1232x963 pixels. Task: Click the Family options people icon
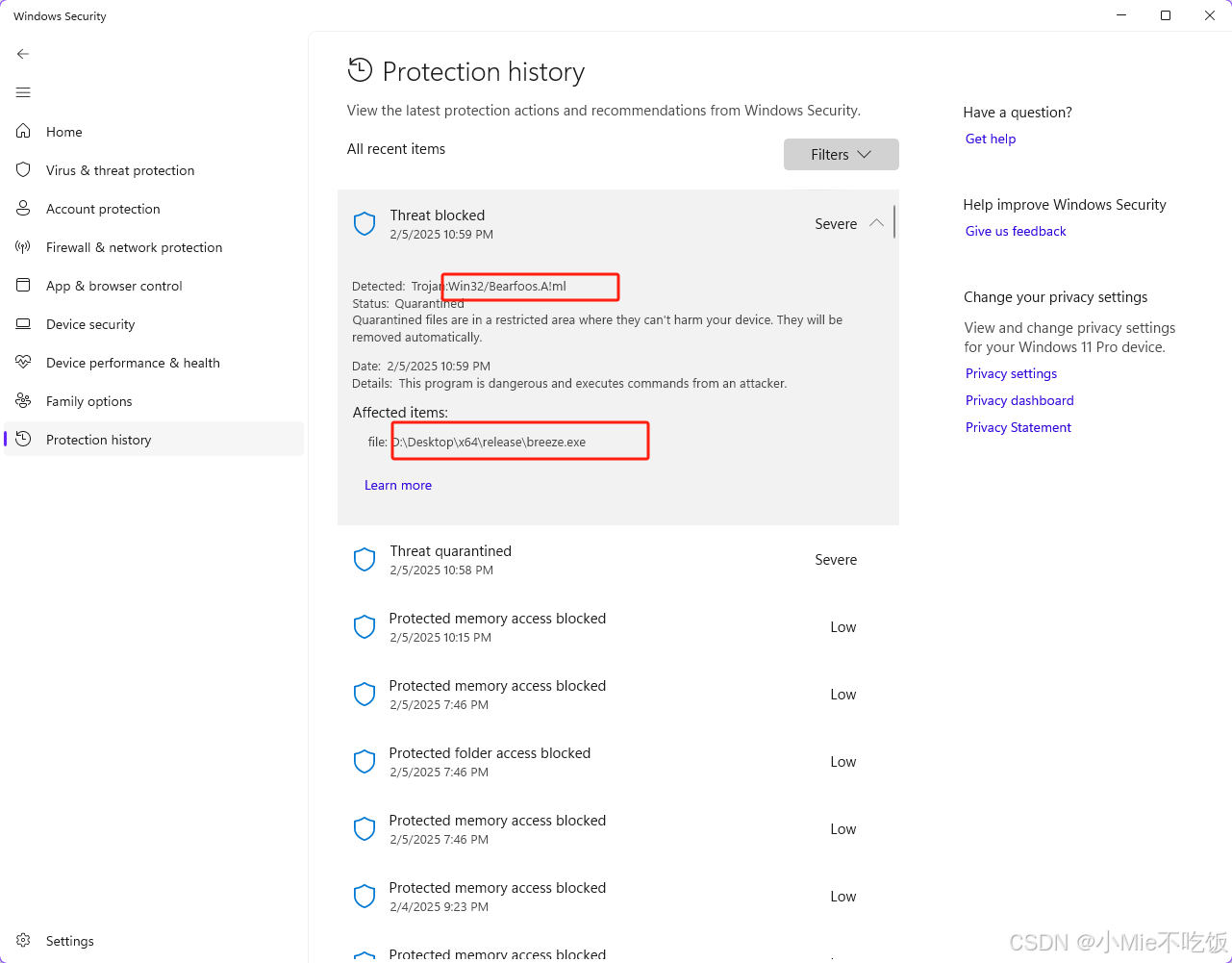point(23,401)
